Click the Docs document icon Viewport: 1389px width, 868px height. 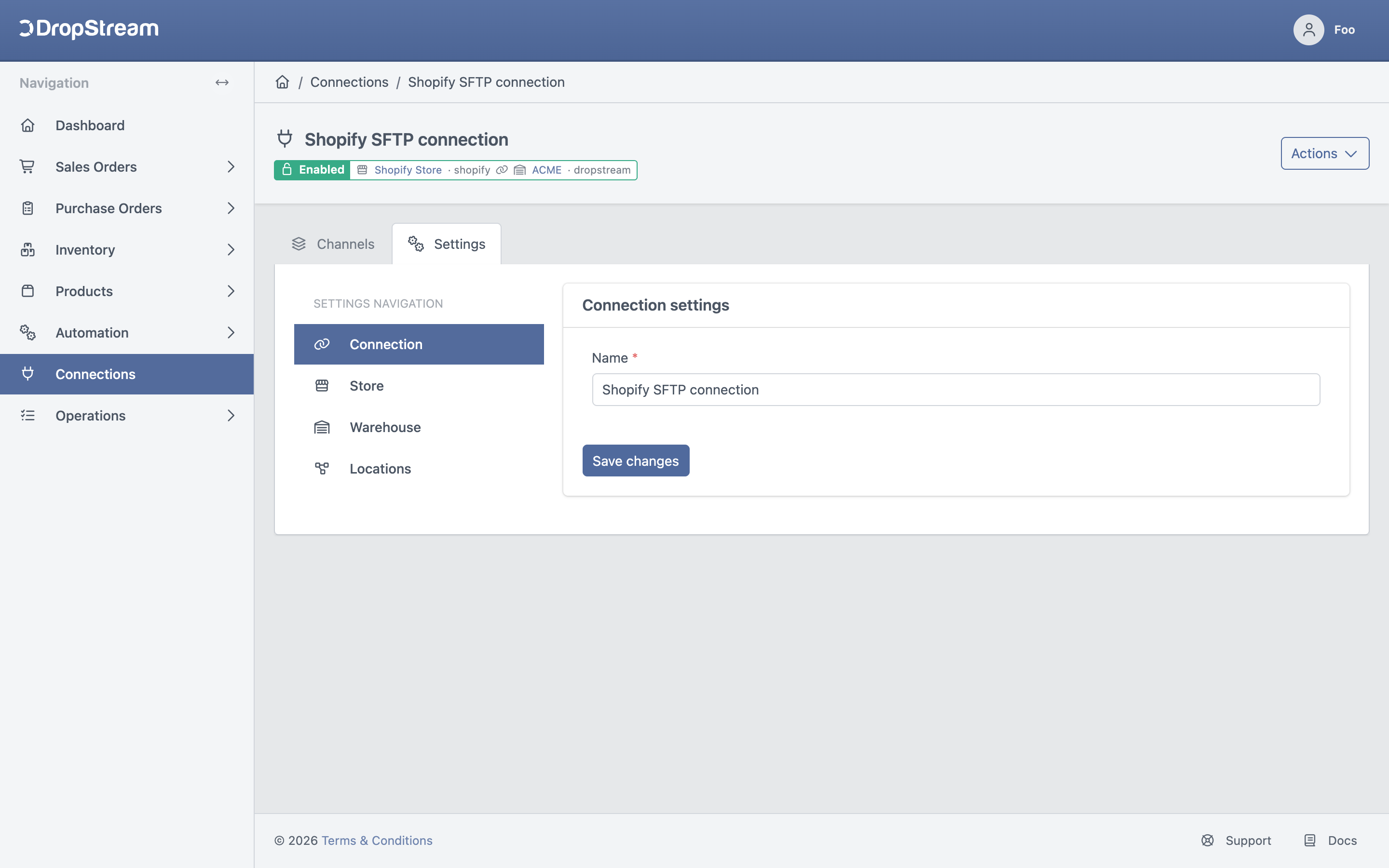click(1310, 841)
